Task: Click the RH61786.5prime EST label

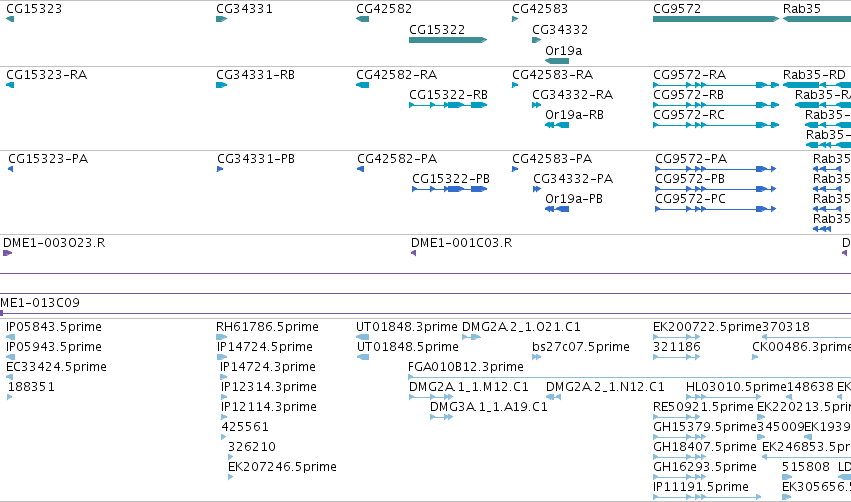Action: tap(267, 327)
